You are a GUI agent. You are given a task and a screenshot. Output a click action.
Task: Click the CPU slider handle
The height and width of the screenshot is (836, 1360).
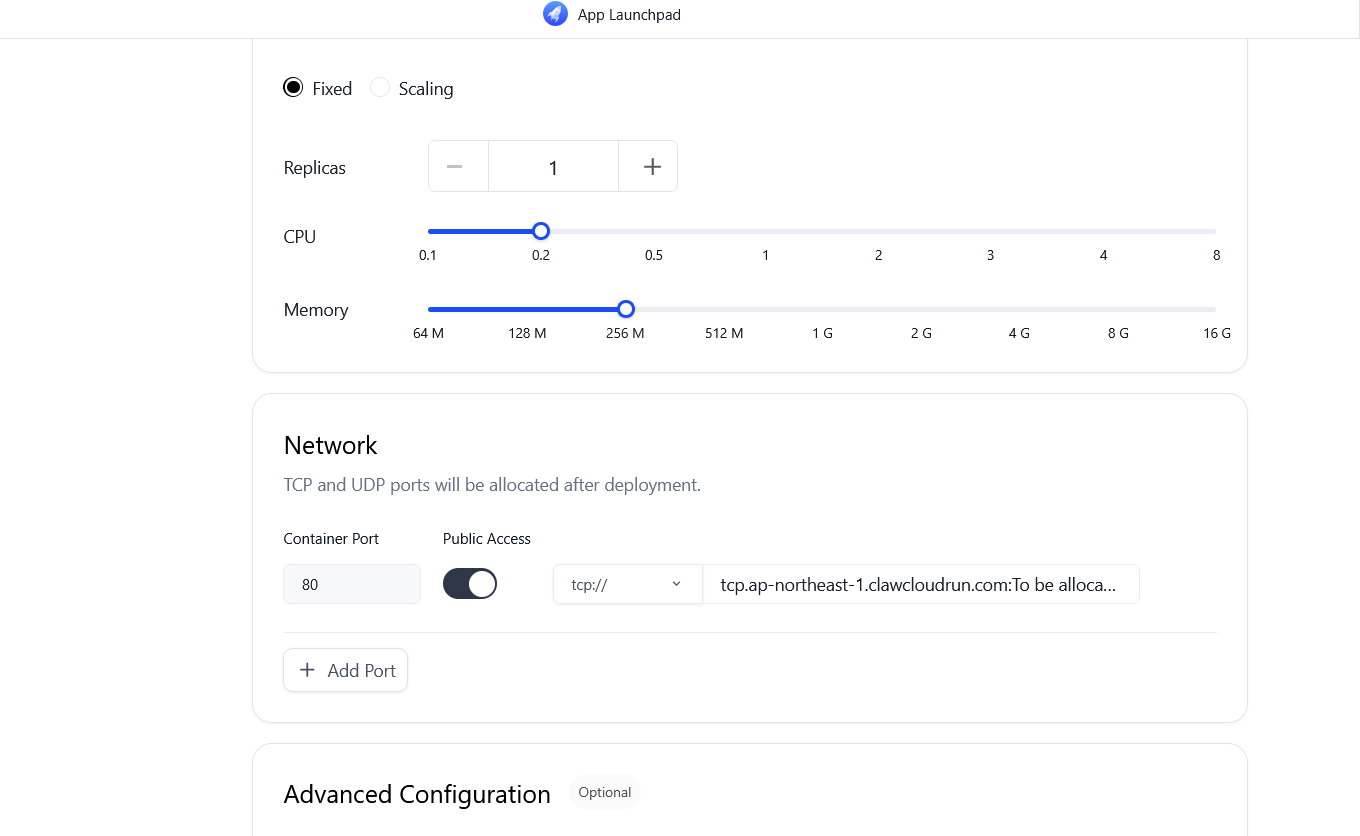pos(541,231)
